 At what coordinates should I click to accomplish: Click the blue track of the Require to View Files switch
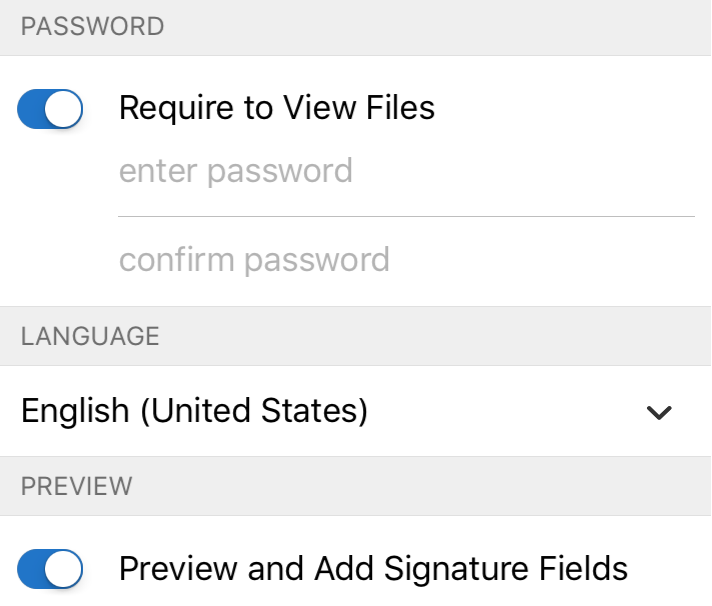click(31, 109)
